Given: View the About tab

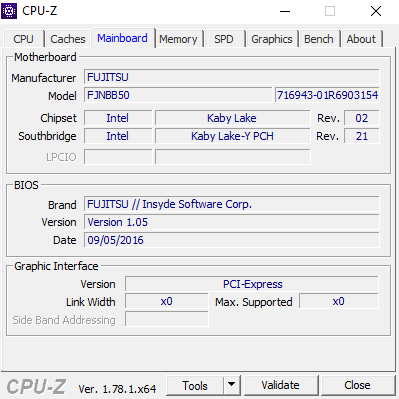Looking at the screenshot, I should point(361,39).
